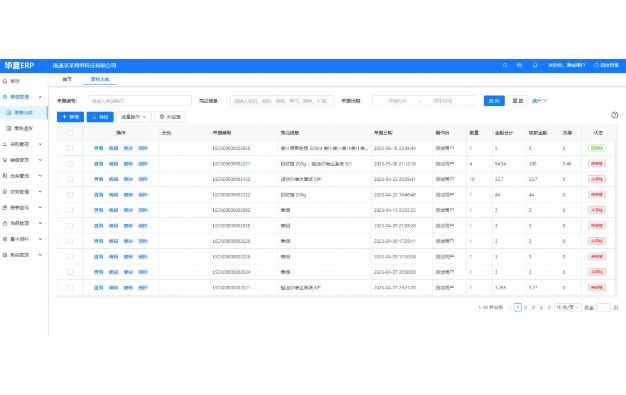This screenshot has height=395, width=626.
Task: Click 复制 link in the last table row
Action: (128, 288)
